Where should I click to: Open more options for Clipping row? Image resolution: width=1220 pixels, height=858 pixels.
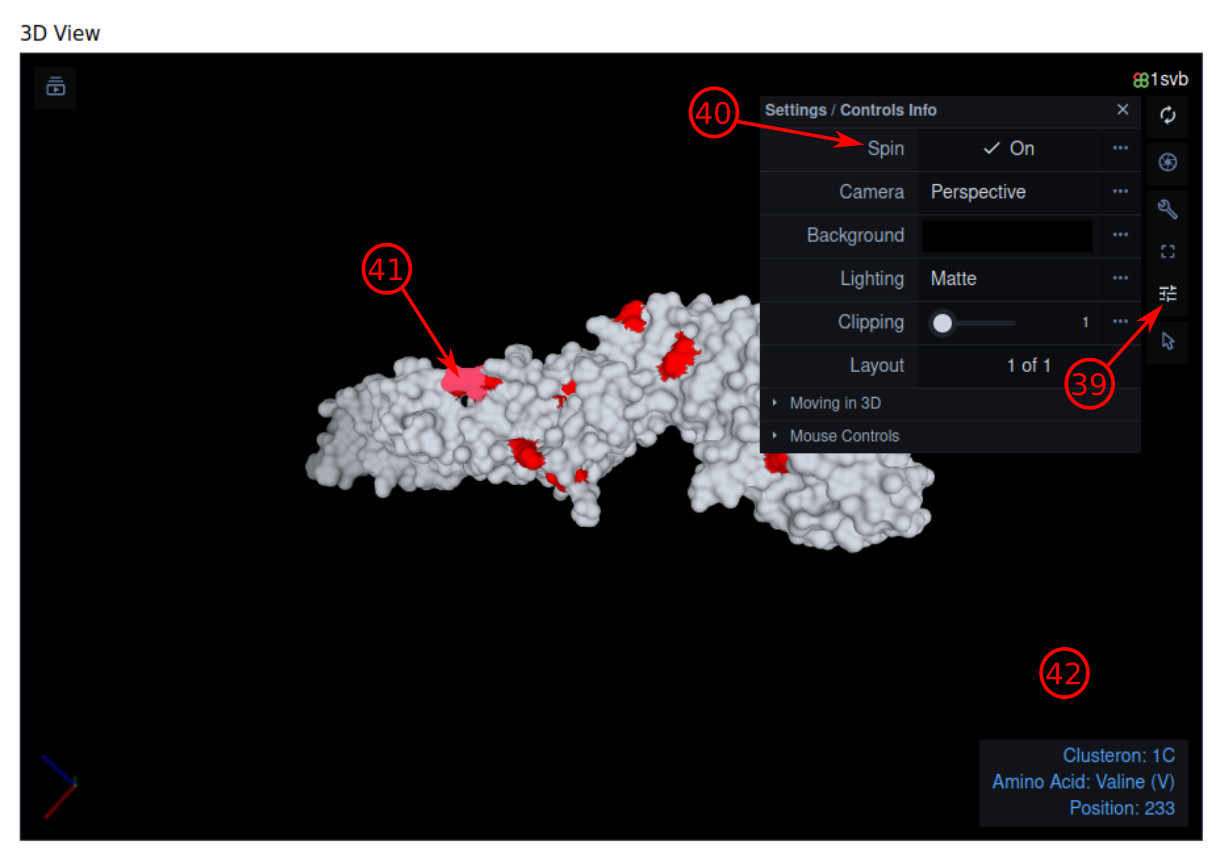pyautogui.click(x=1120, y=322)
